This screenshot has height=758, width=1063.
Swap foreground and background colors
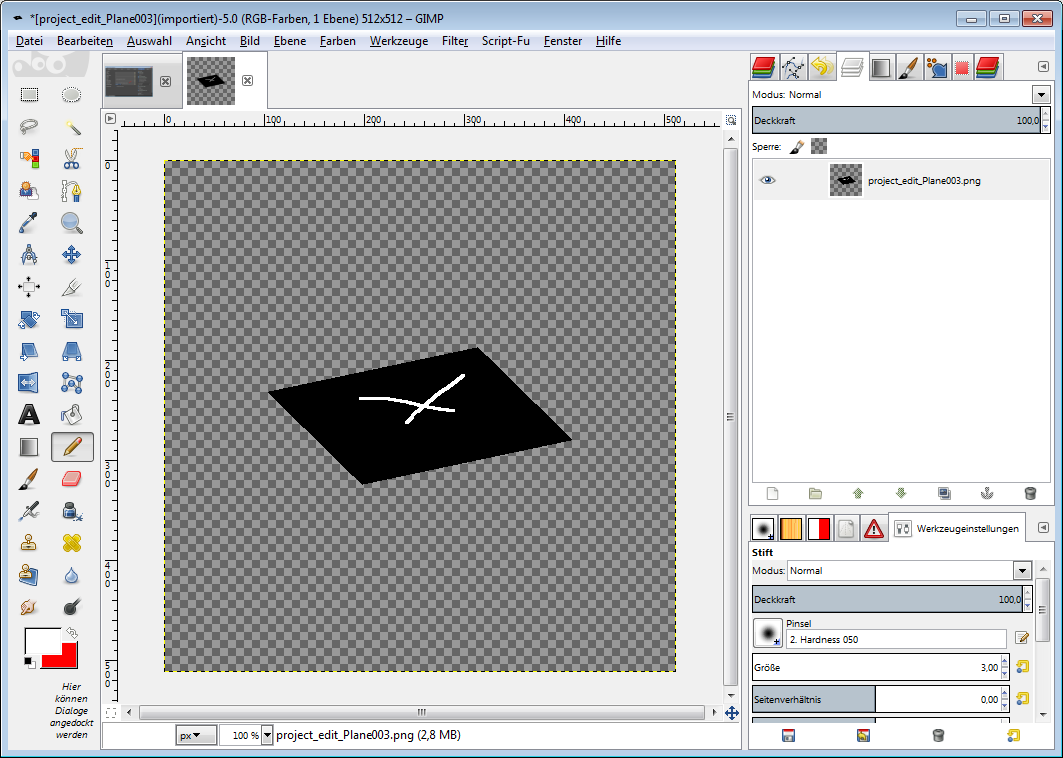71,633
